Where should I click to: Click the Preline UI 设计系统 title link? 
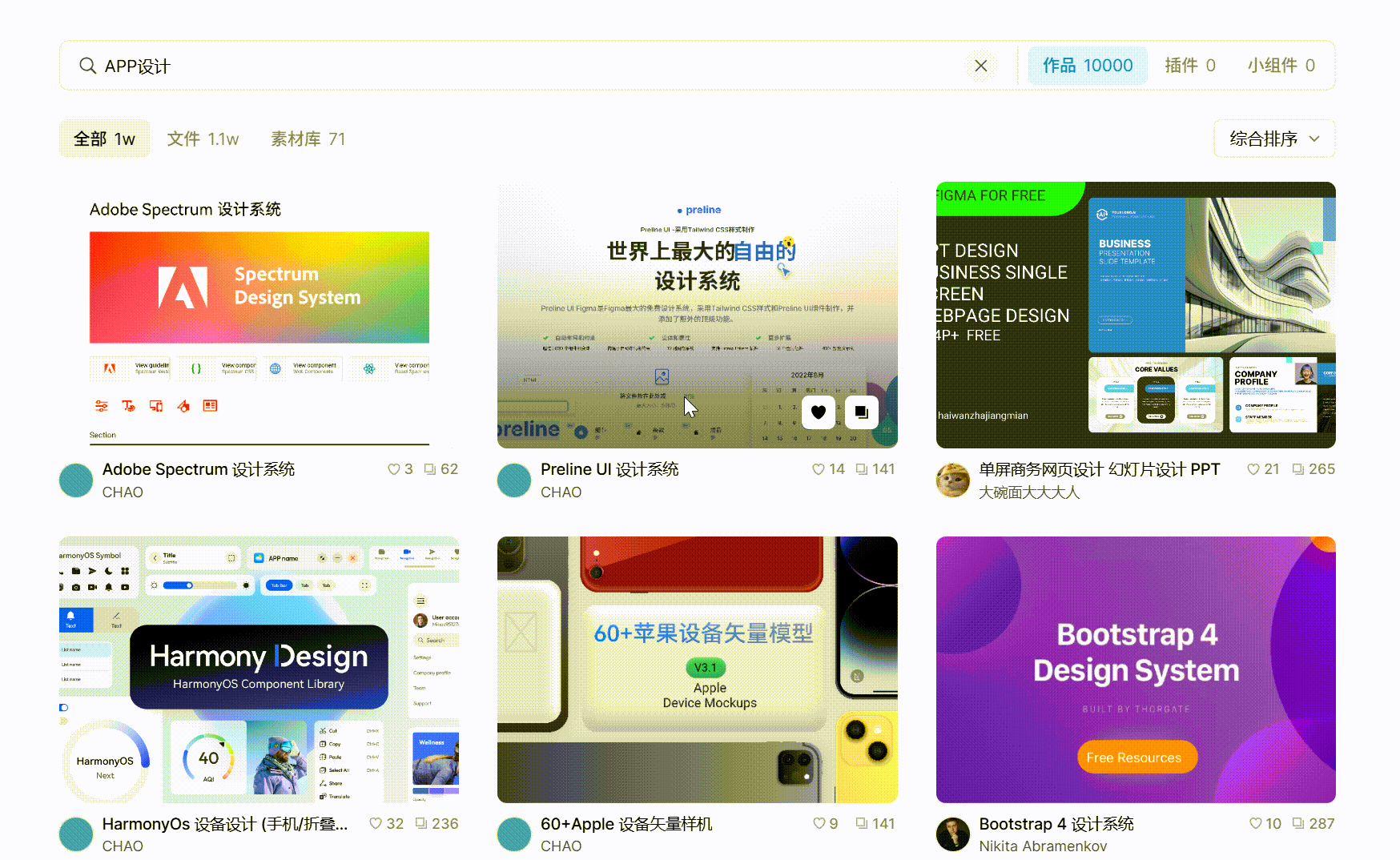(609, 469)
